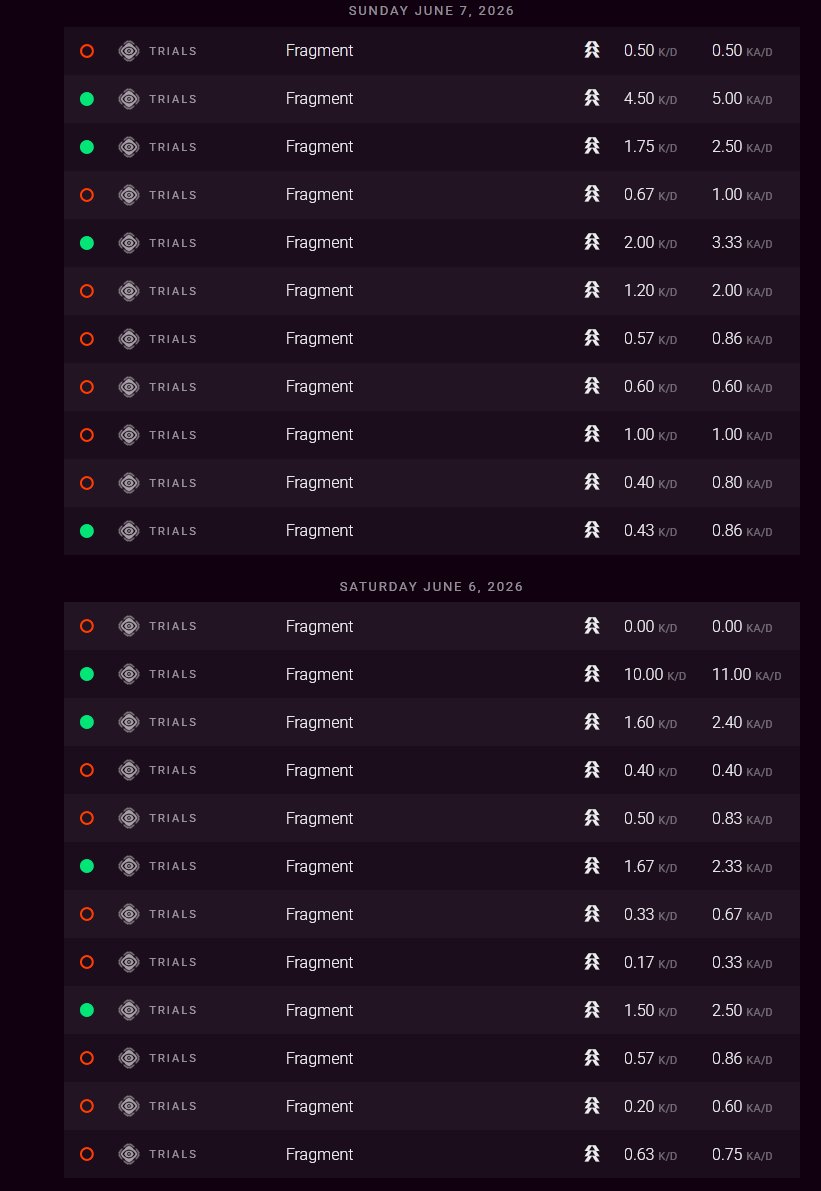Click the green win dot on the 1.67 K/D row
The image size is (821, 1191).
click(87, 866)
